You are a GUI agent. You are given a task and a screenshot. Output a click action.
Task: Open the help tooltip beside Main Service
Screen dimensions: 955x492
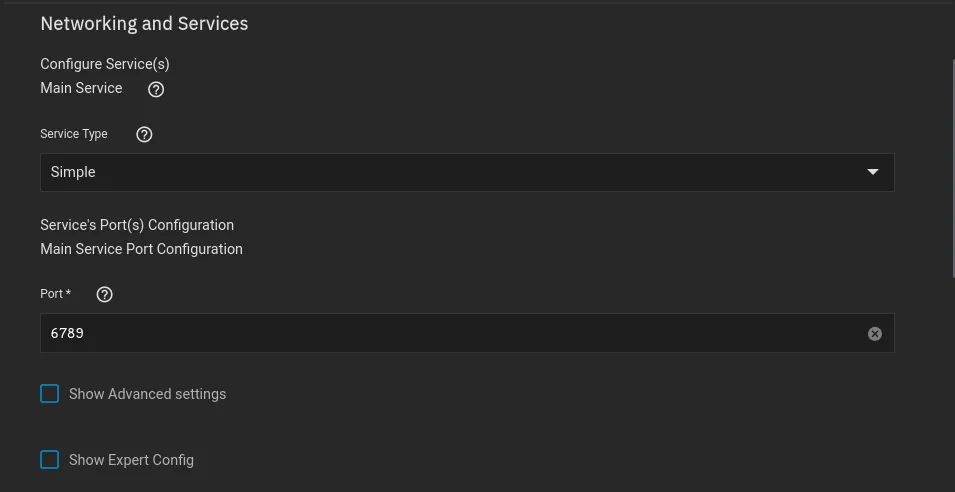pyautogui.click(x=156, y=89)
